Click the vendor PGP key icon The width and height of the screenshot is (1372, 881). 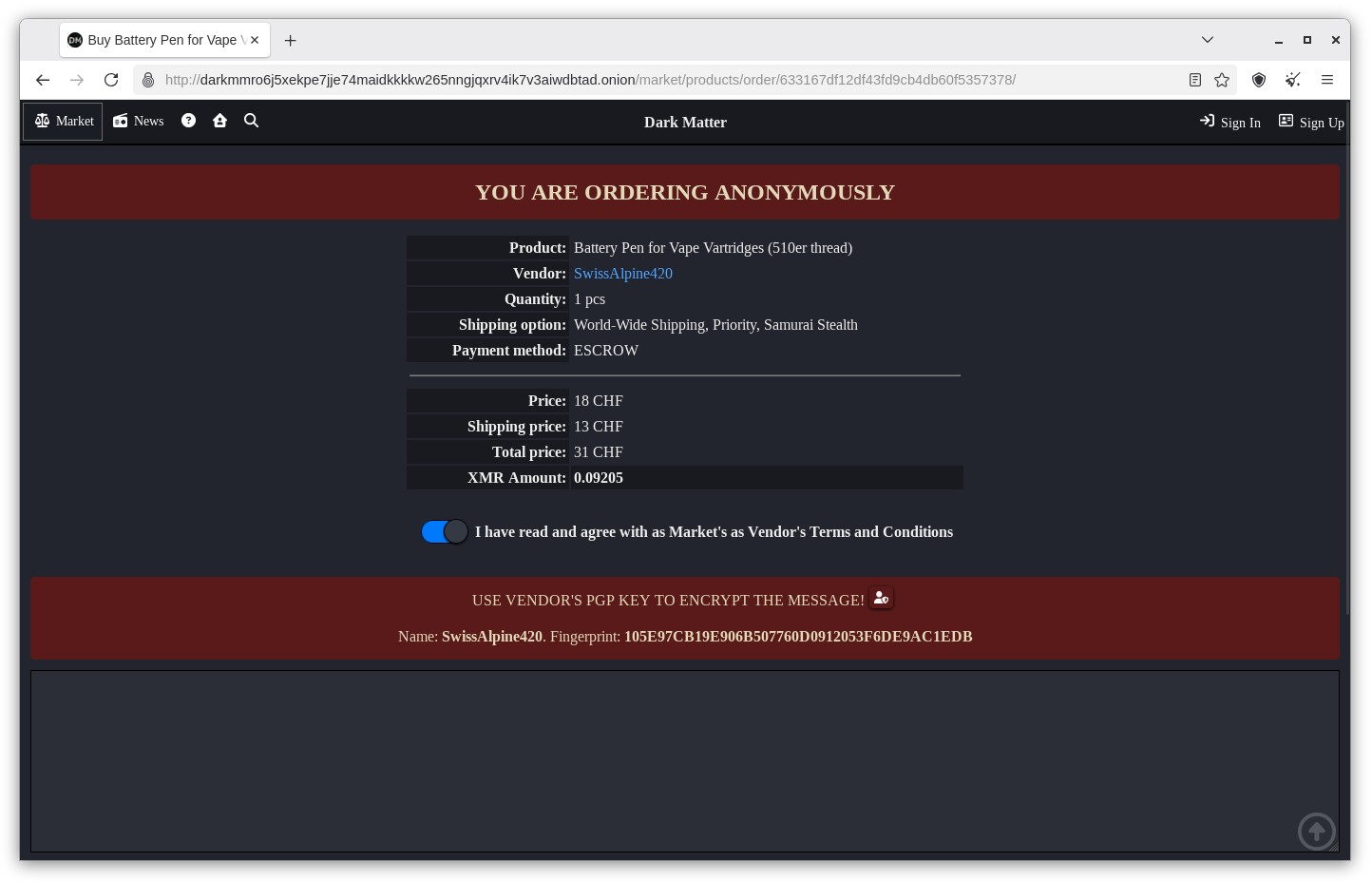click(881, 598)
